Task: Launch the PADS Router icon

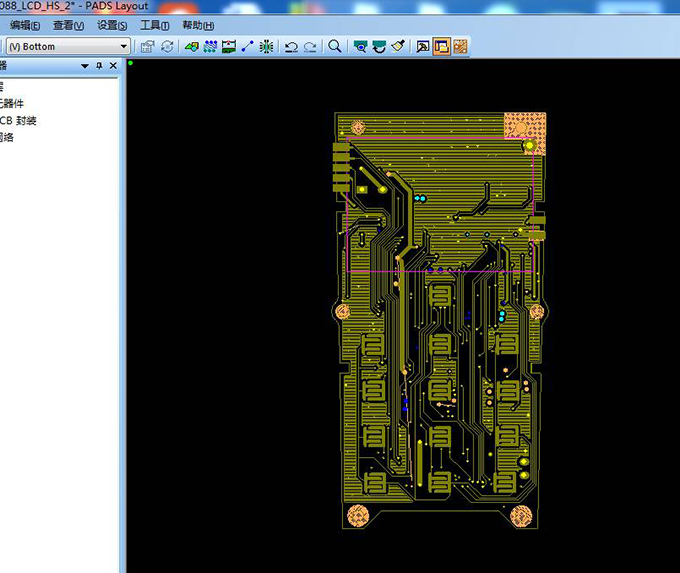Action: pyautogui.click(x=460, y=46)
